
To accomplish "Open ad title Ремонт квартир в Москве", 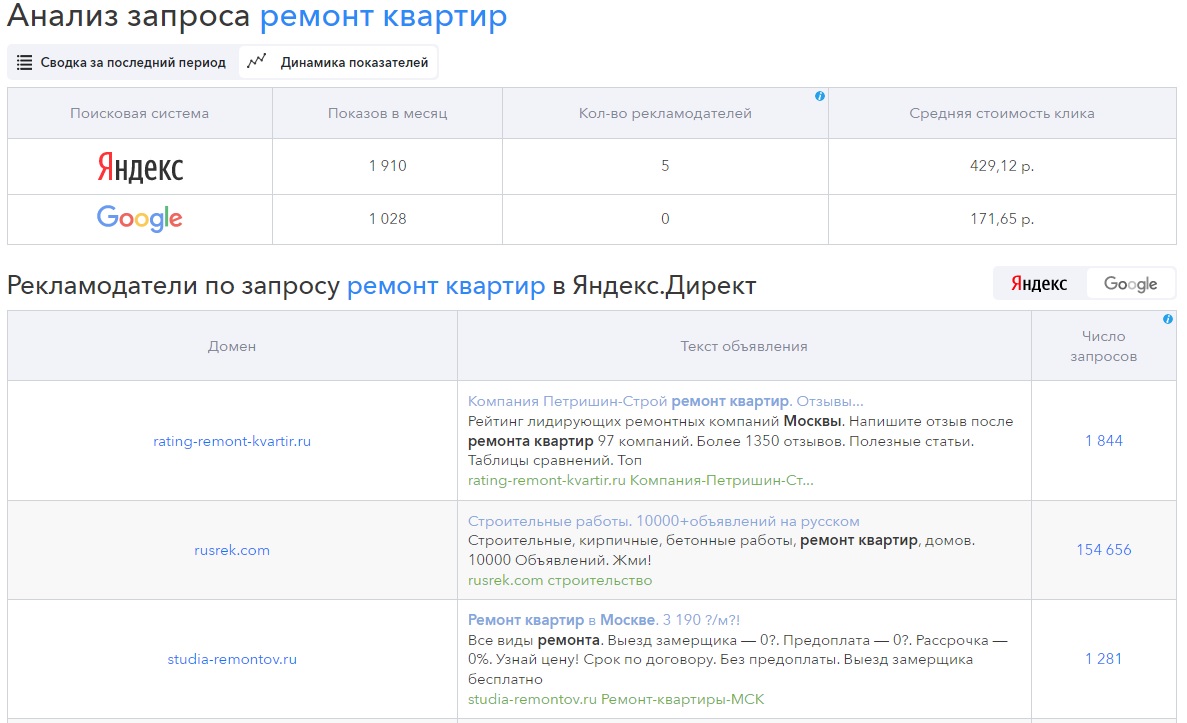I will [603, 620].
